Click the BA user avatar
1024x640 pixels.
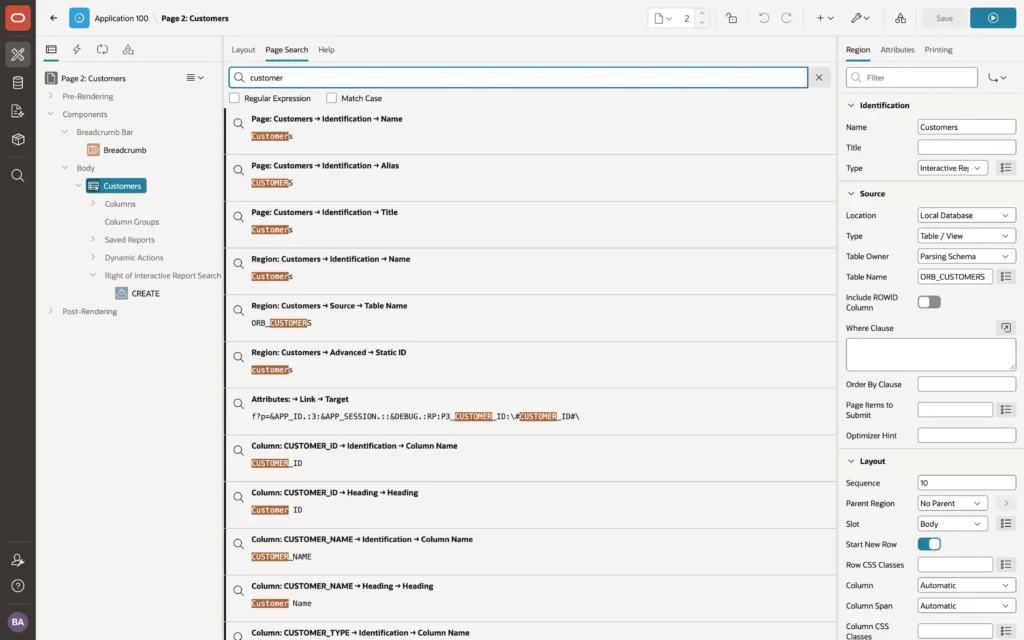pos(18,622)
